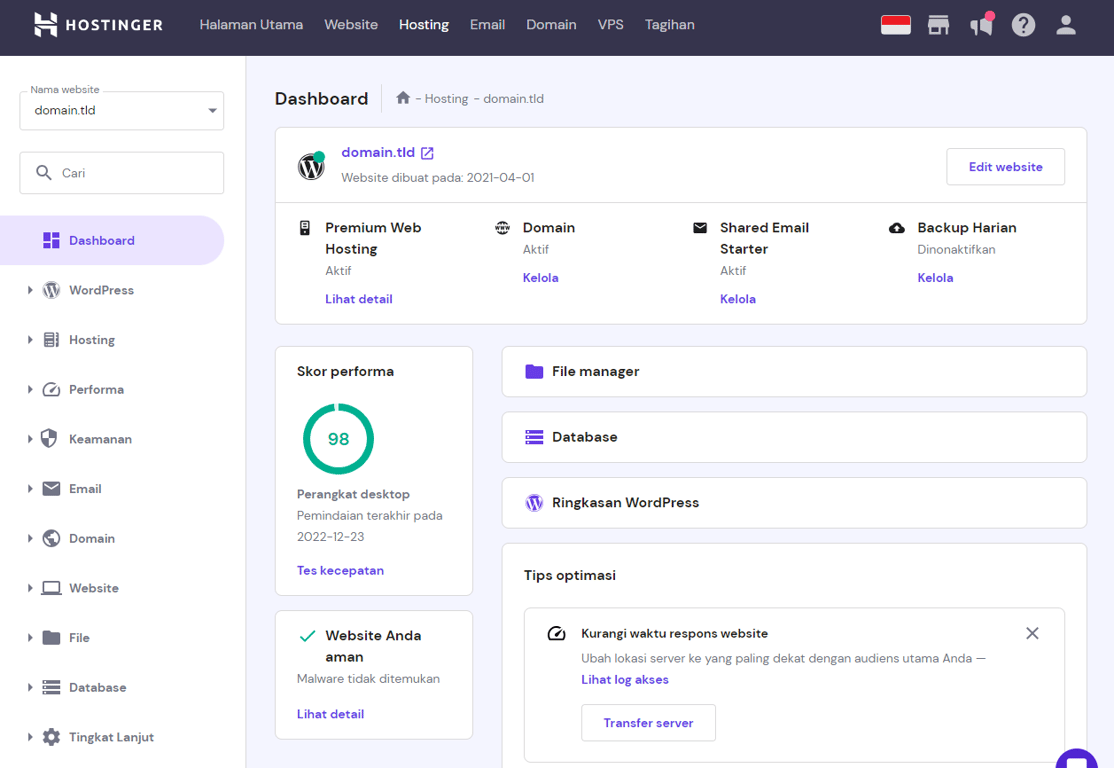Click the Edit website button
This screenshot has width=1114, height=768.
pyautogui.click(x=1005, y=167)
